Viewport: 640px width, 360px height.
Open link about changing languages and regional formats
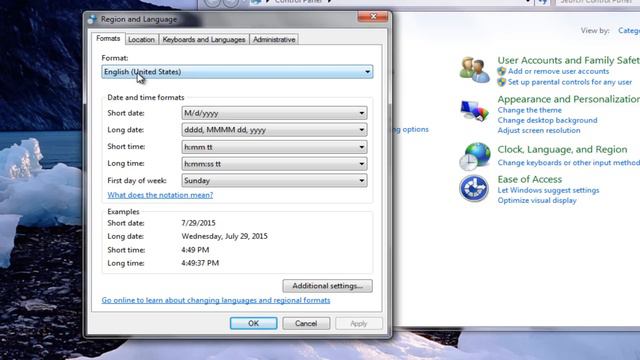click(x=216, y=300)
